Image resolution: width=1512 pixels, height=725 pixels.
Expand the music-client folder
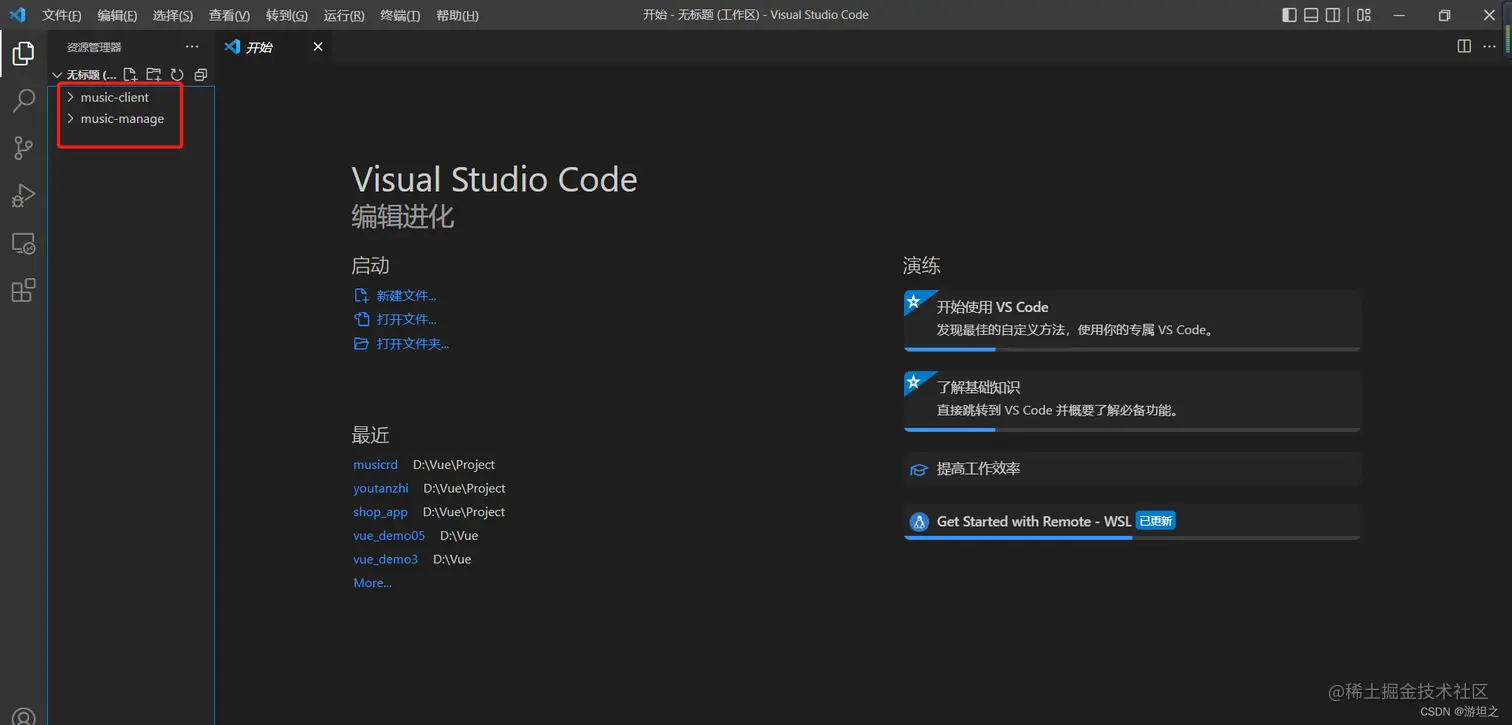coord(131,97)
